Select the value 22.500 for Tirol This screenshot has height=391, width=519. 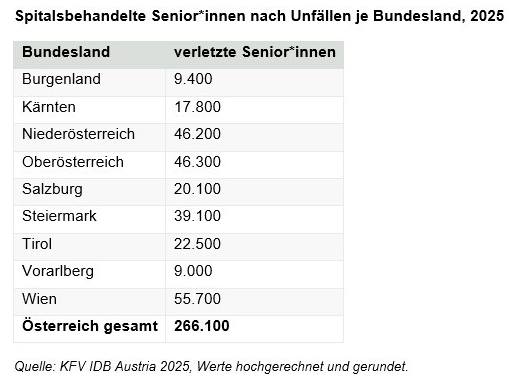197,244
